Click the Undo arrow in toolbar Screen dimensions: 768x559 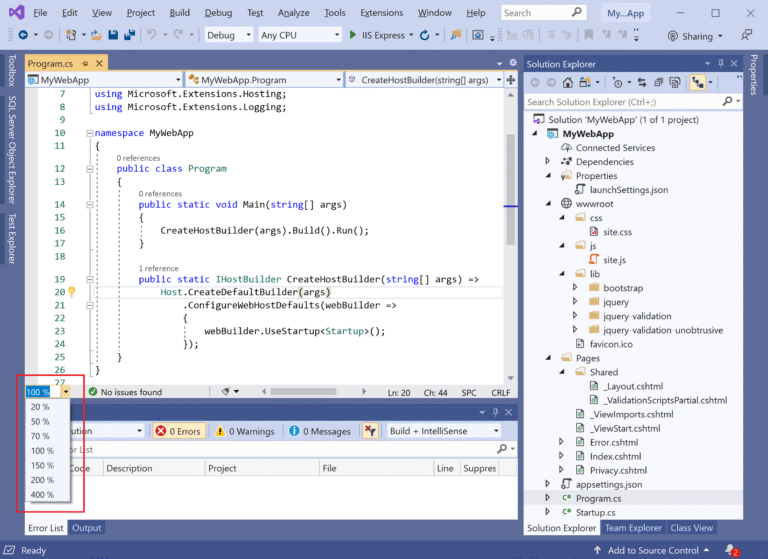tap(151, 35)
